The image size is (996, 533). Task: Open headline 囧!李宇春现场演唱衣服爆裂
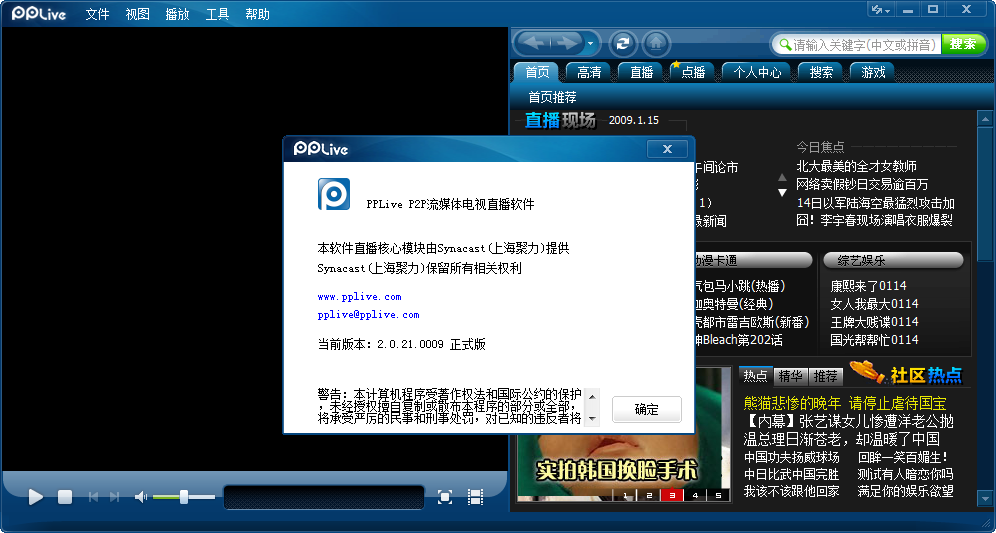coord(874,220)
